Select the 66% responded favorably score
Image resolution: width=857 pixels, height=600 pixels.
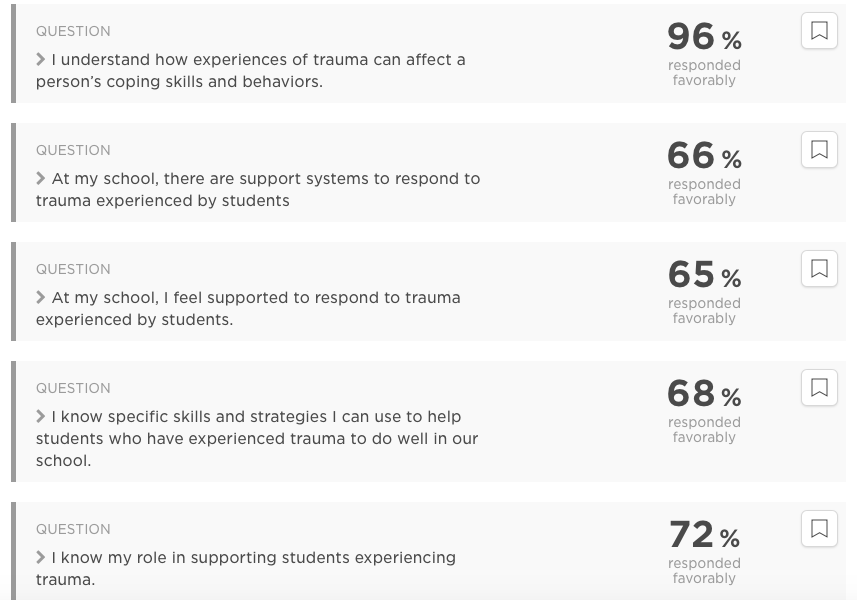pyautogui.click(x=704, y=172)
